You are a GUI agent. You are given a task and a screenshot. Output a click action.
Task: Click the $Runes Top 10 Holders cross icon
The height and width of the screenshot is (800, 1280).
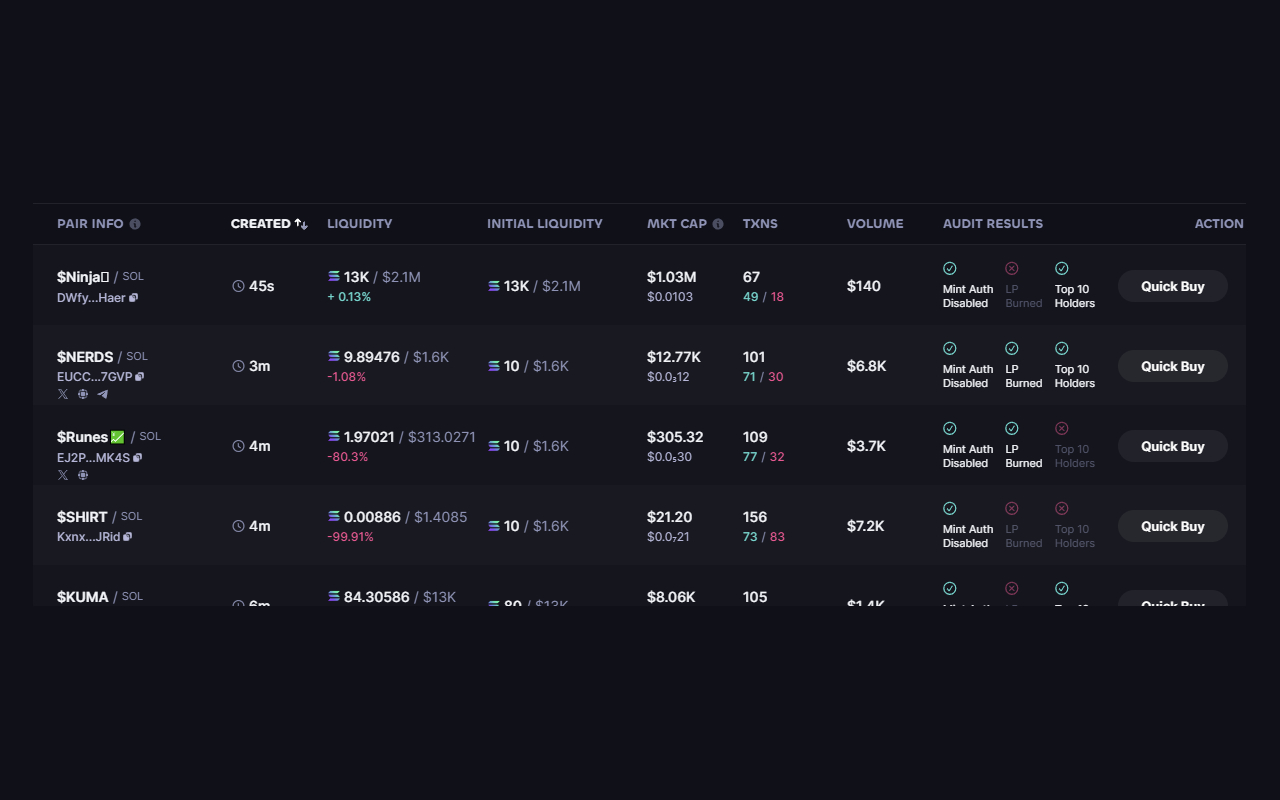click(x=1061, y=428)
